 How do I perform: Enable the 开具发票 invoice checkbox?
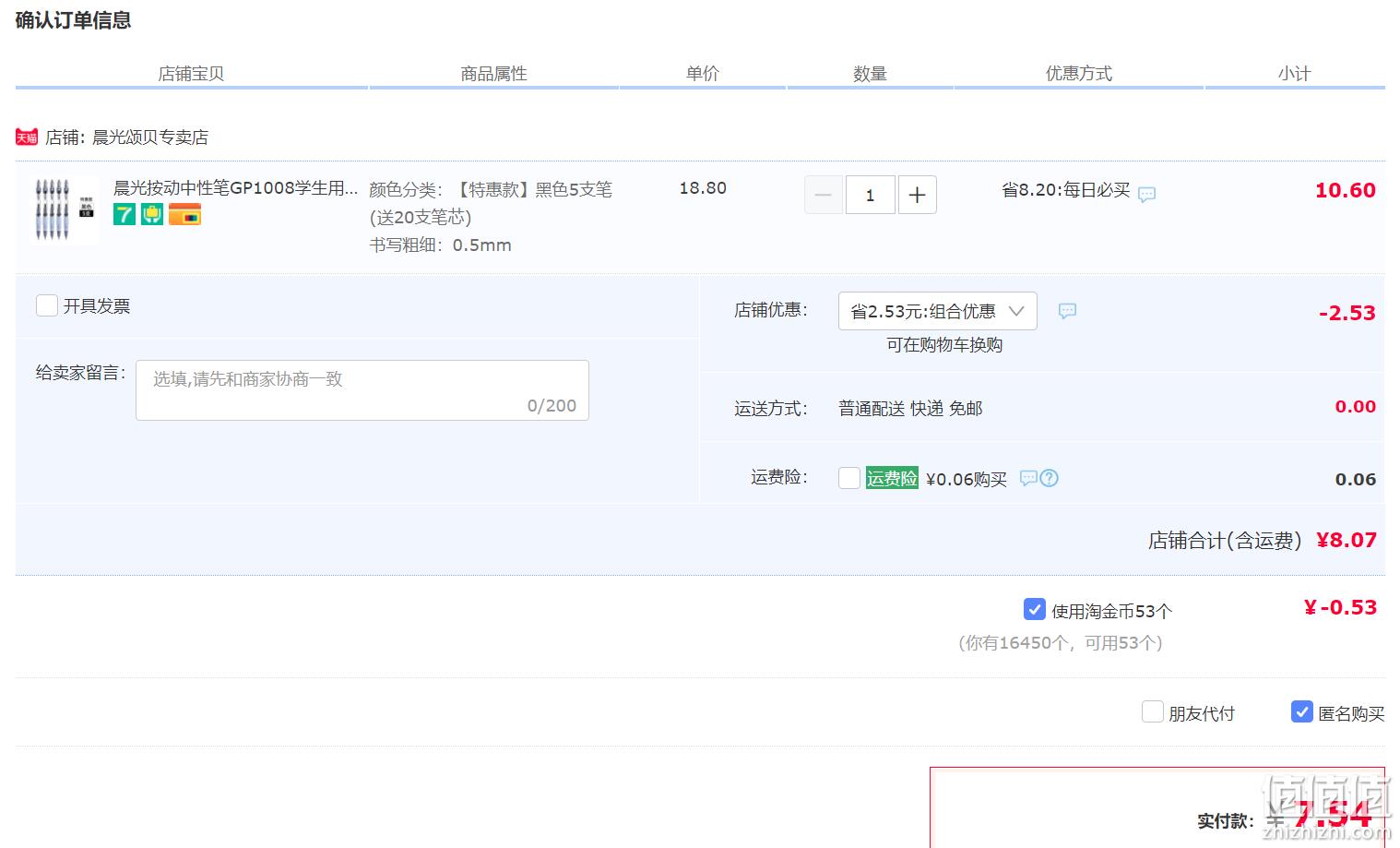point(47,305)
